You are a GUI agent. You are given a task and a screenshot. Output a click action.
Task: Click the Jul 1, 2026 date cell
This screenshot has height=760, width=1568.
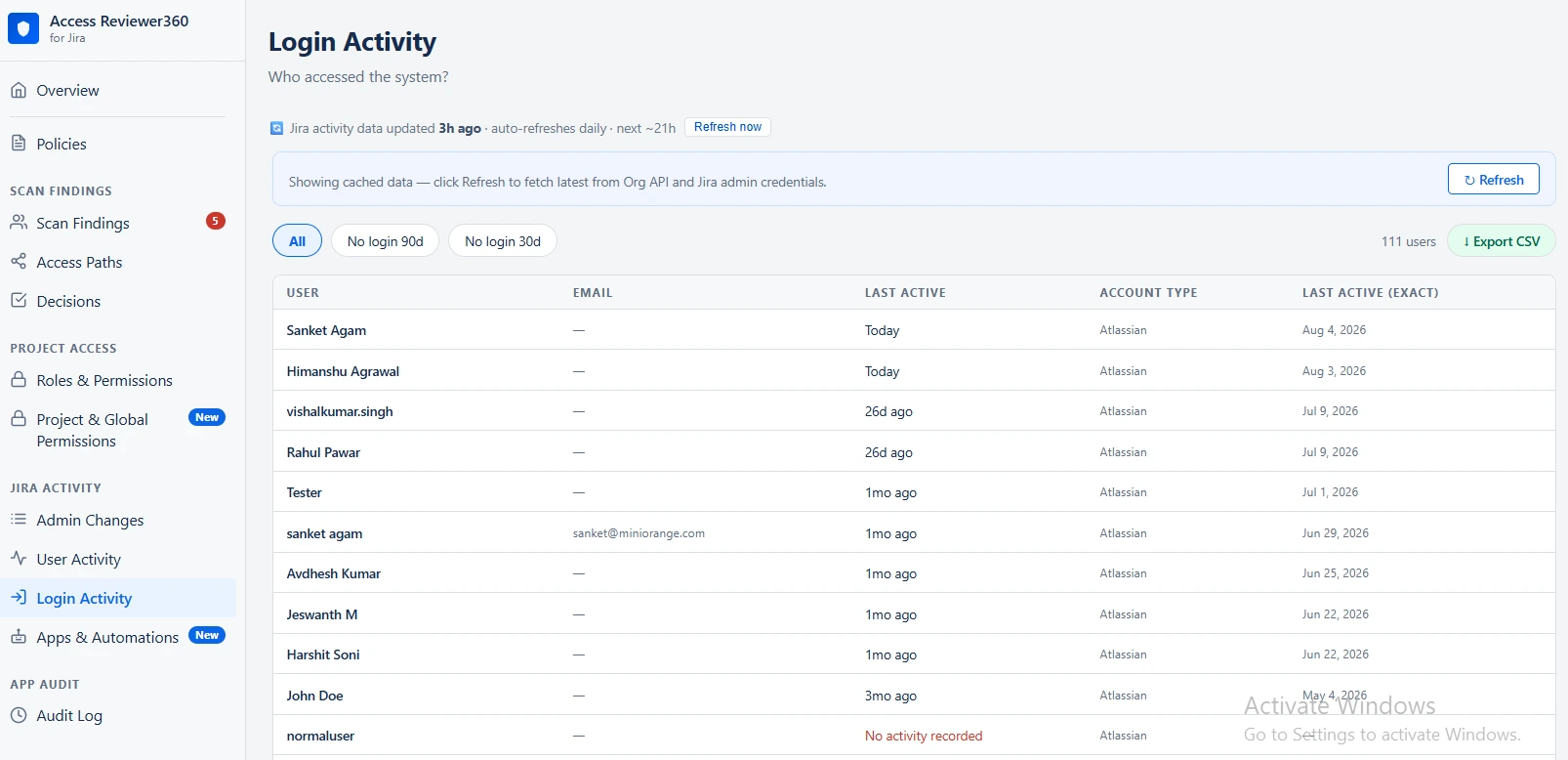(1330, 492)
